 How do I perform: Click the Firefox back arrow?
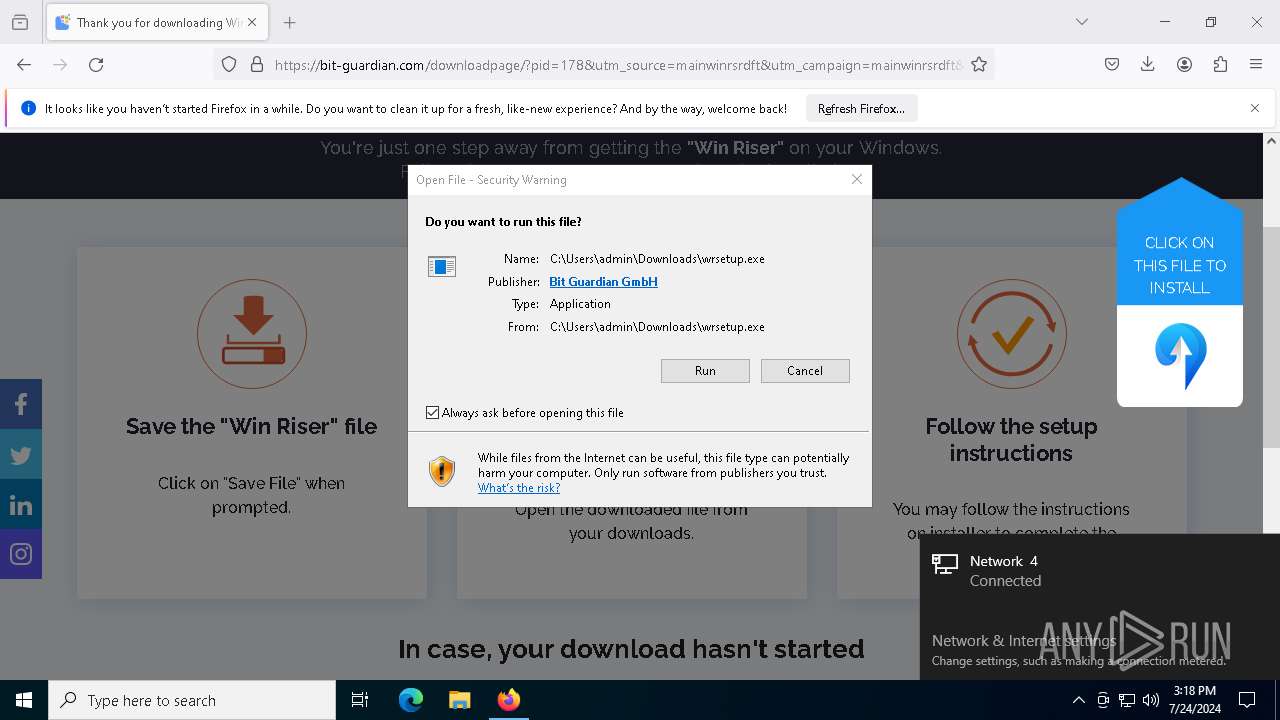[24, 64]
